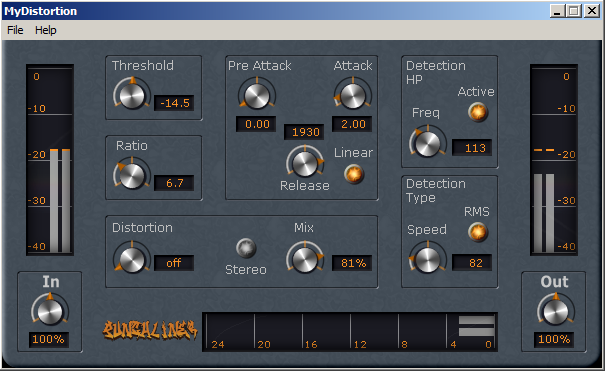Click the Release value 1930 field

[x=304, y=132]
